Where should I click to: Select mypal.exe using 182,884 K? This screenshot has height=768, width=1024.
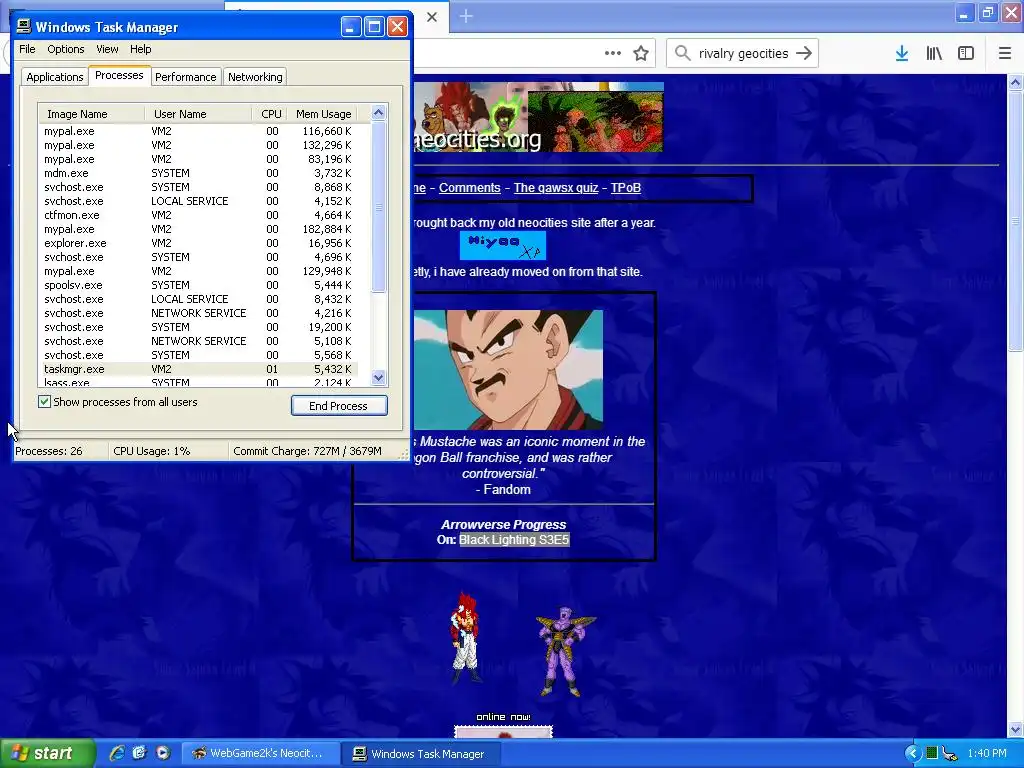tap(198, 229)
